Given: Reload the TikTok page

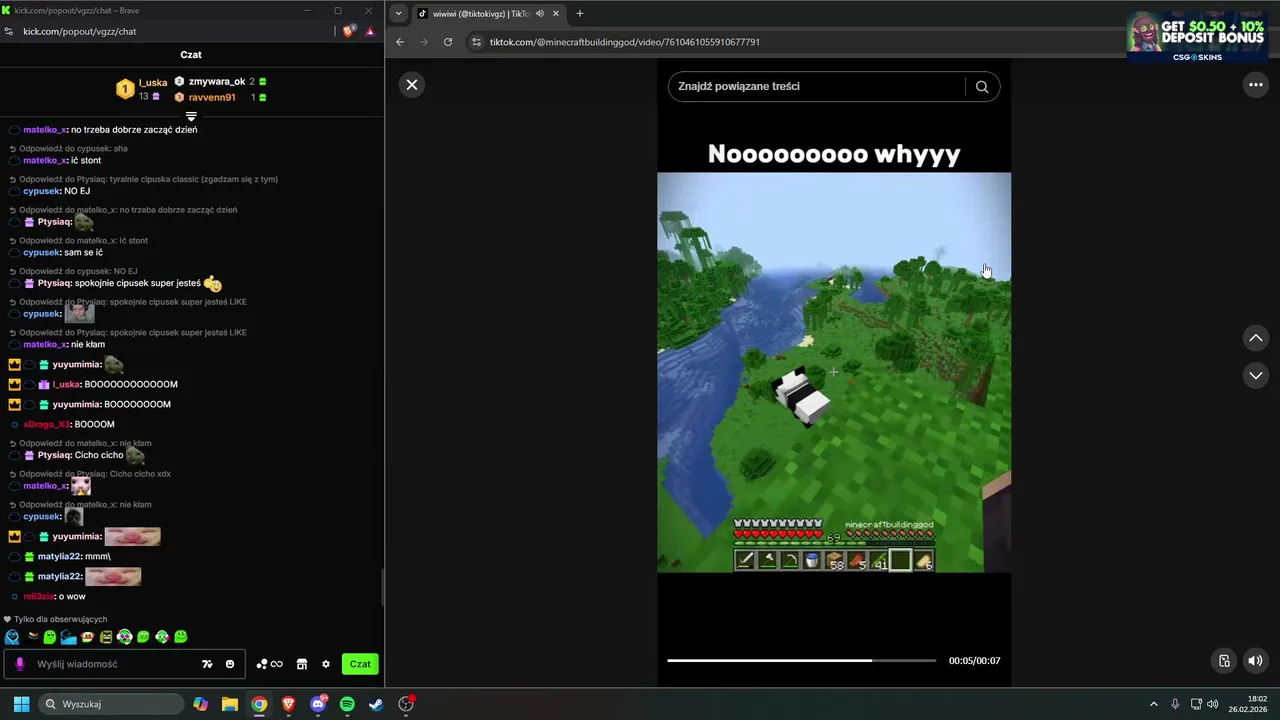Looking at the screenshot, I should pyautogui.click(x=448, y=42).
